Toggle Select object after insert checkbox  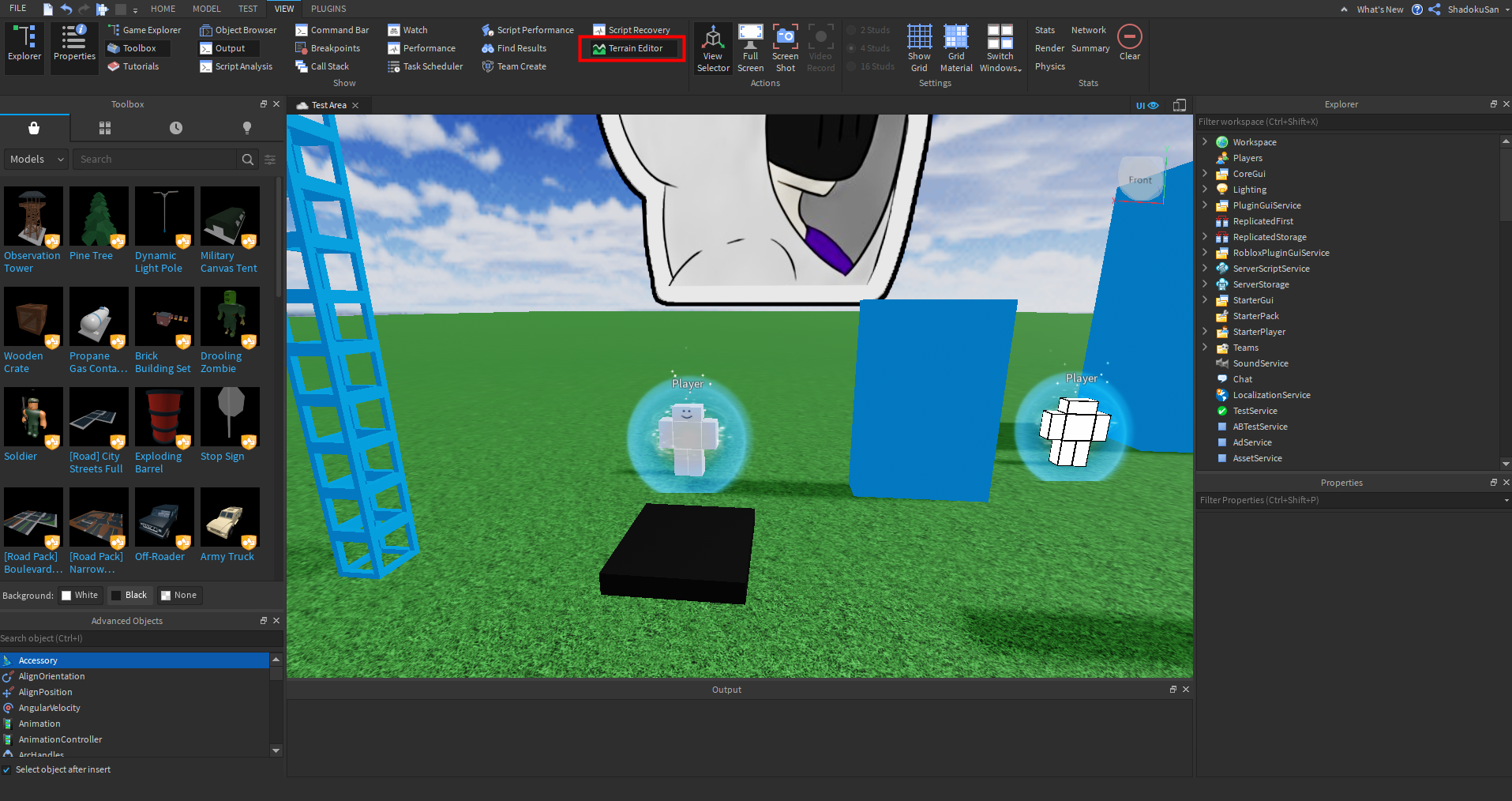tap(7, 769)
